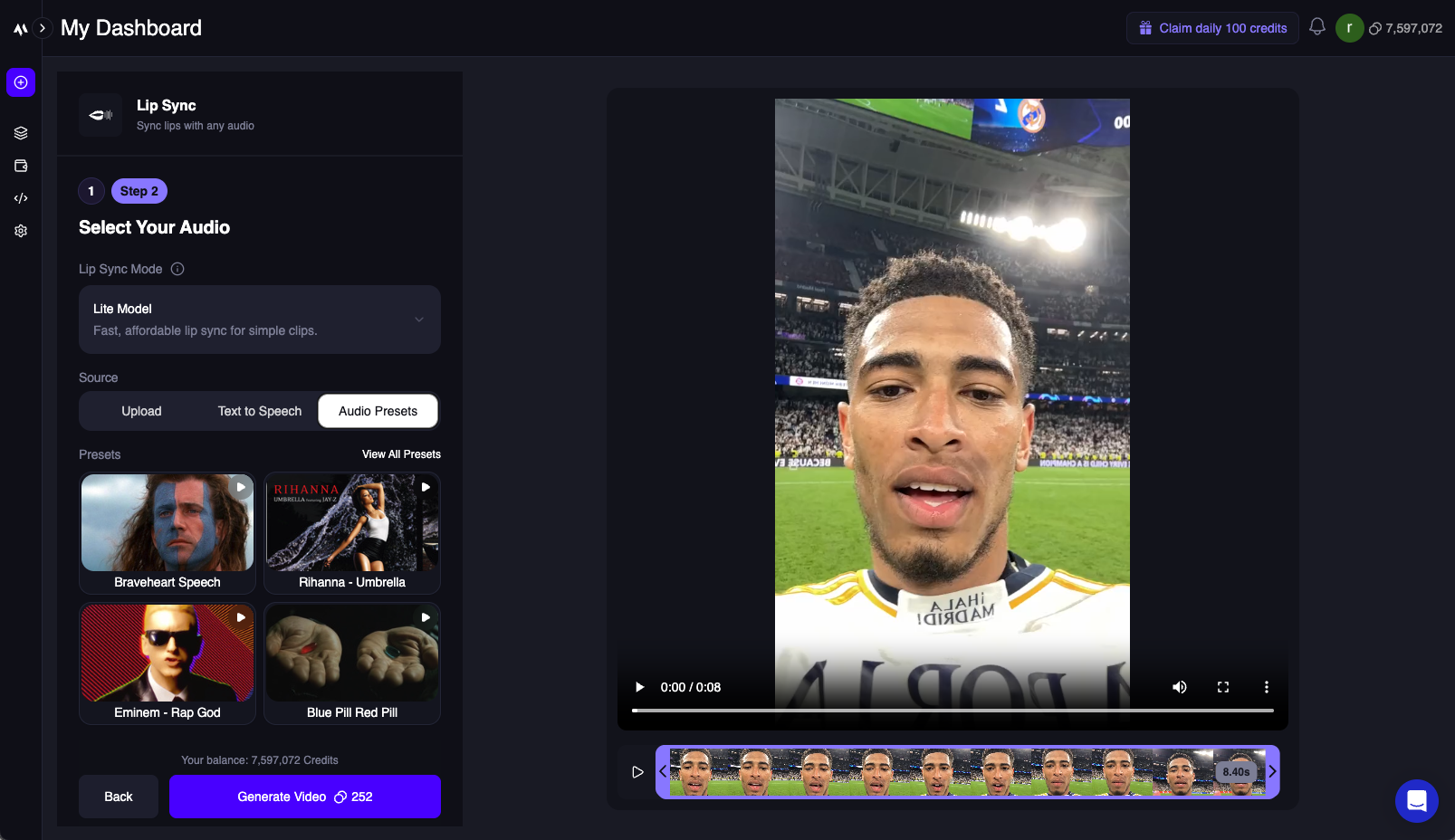
Task: Open the notifications bell
Action: [1317, 27]
